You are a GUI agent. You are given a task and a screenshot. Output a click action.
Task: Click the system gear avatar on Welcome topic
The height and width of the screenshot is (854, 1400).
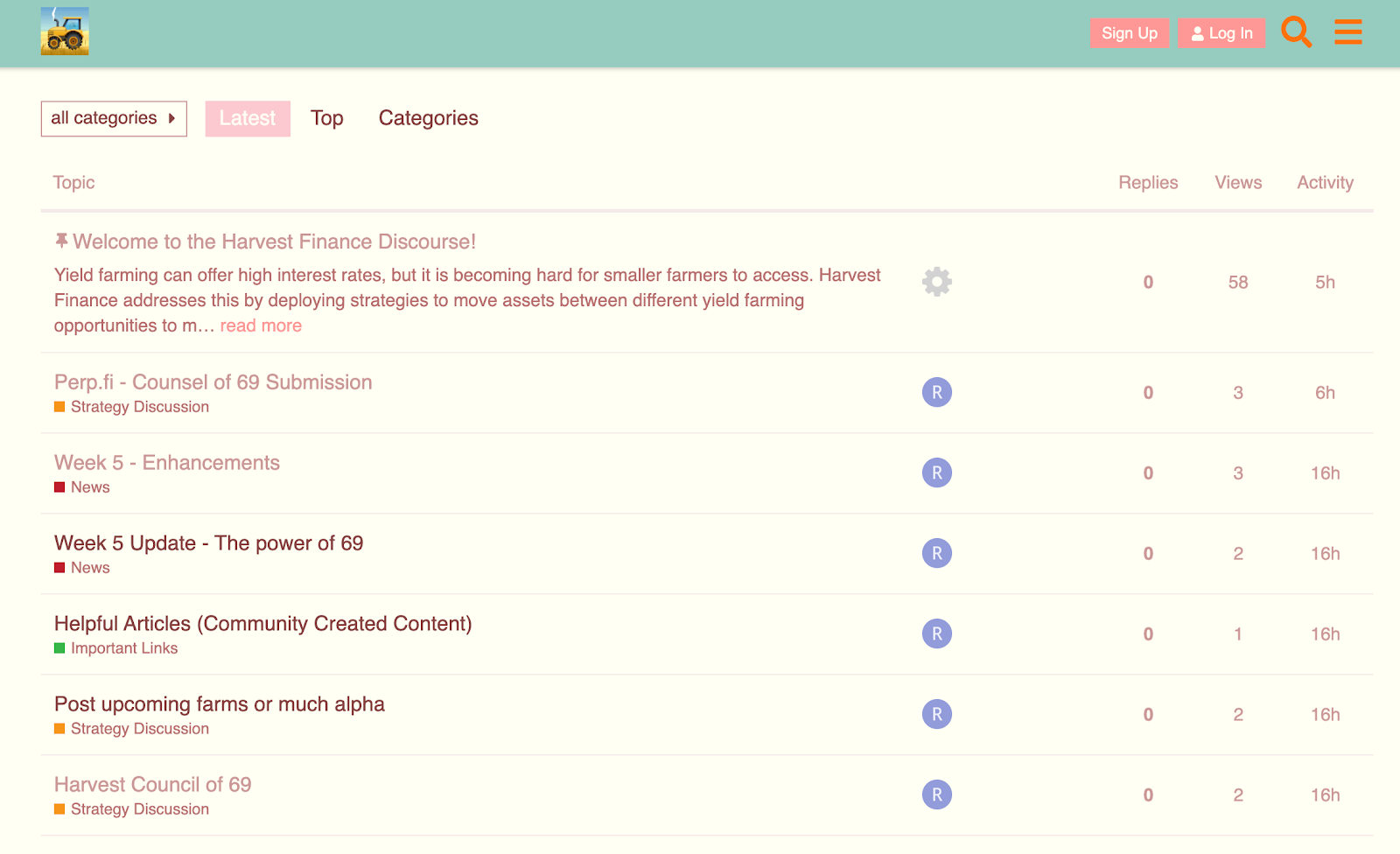click(x=937, y=282)
